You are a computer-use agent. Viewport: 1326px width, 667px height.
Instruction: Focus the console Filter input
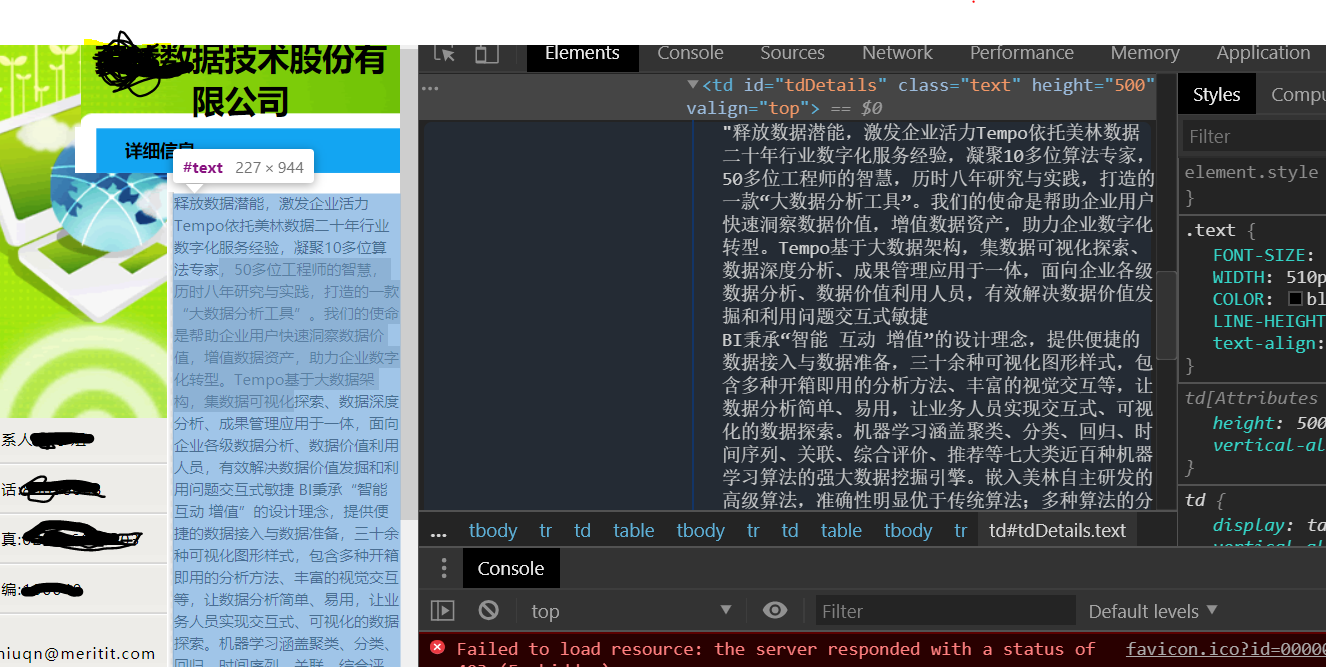[945, 611]
